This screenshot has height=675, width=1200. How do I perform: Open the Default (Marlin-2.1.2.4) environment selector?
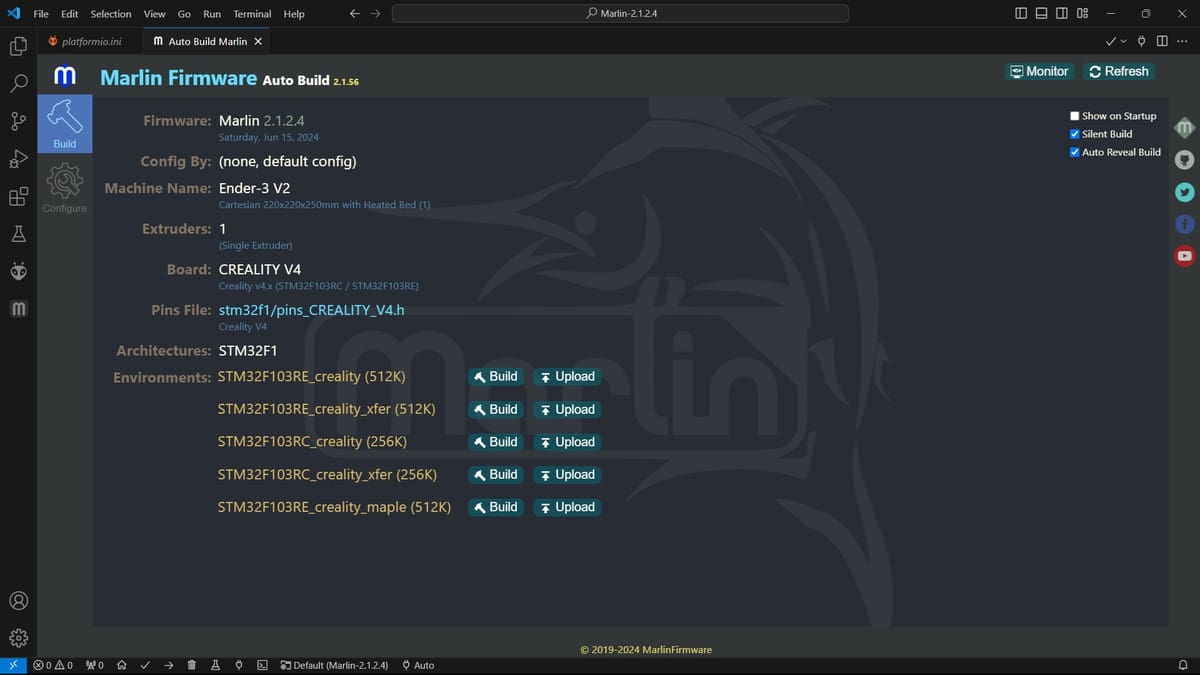[x=335, y=664]
